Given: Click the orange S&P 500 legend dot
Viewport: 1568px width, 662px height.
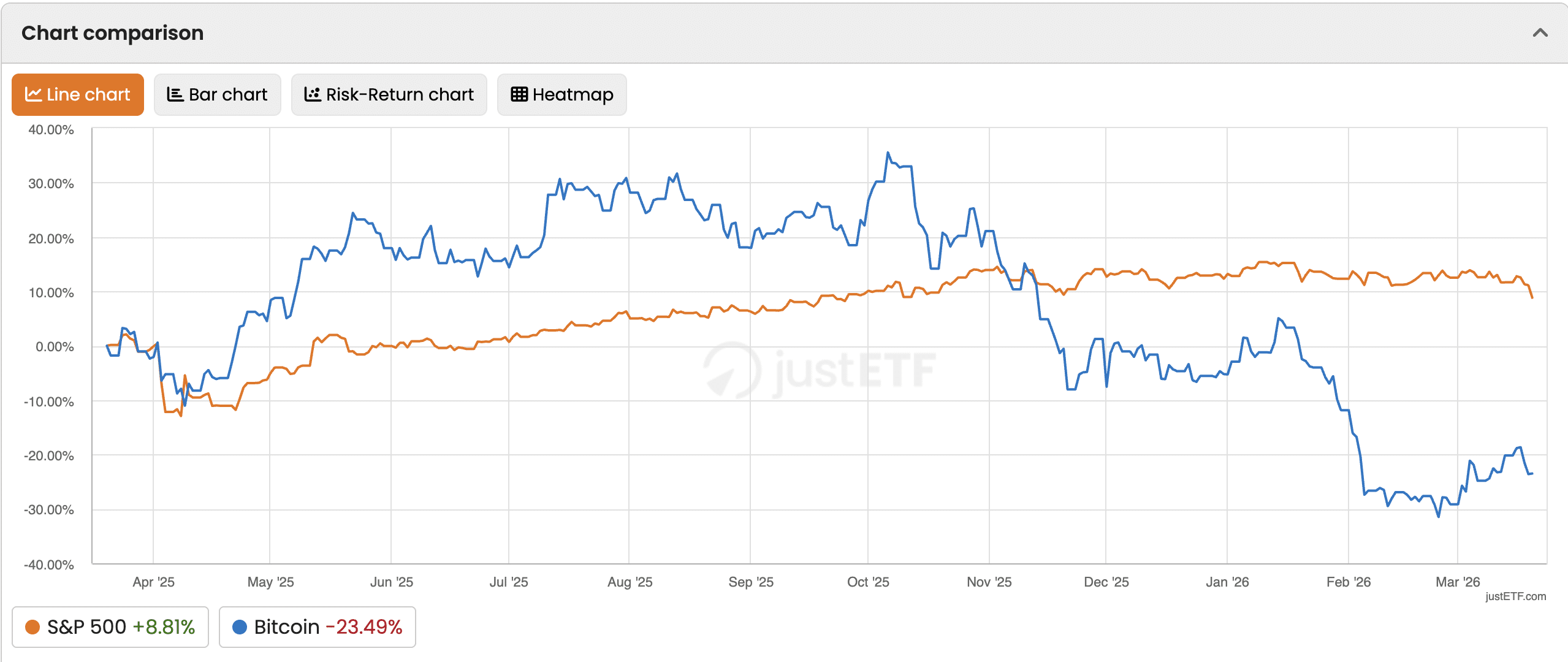Looking at the screenshot, I should [x=32, y=627].
